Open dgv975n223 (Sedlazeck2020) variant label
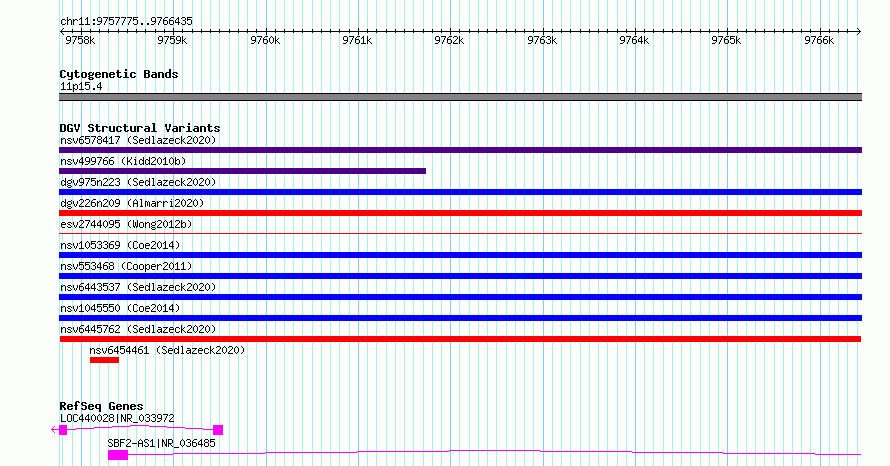This screenshot has height=466, width=890. (x=138, y=182)
